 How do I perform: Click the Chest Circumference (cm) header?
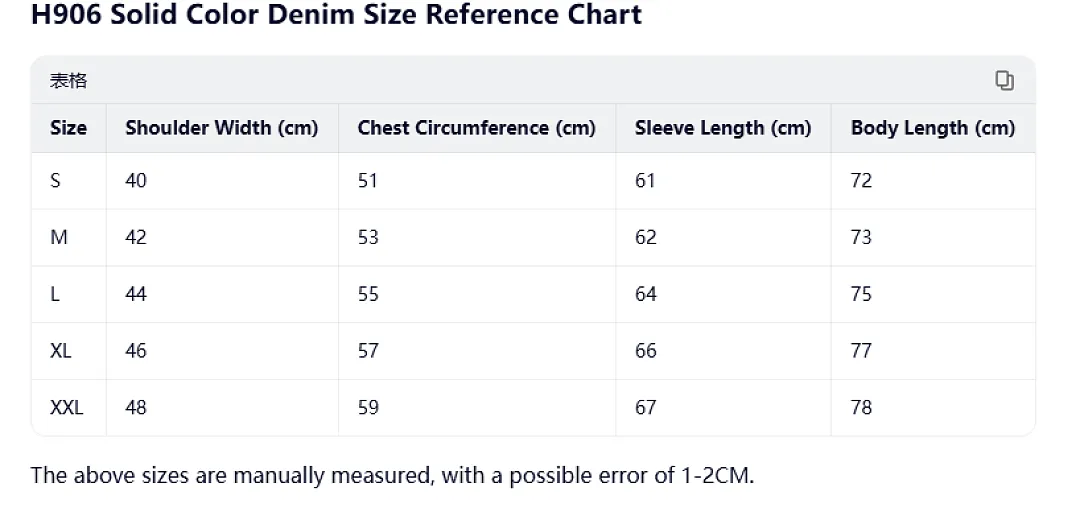point(477,128)
